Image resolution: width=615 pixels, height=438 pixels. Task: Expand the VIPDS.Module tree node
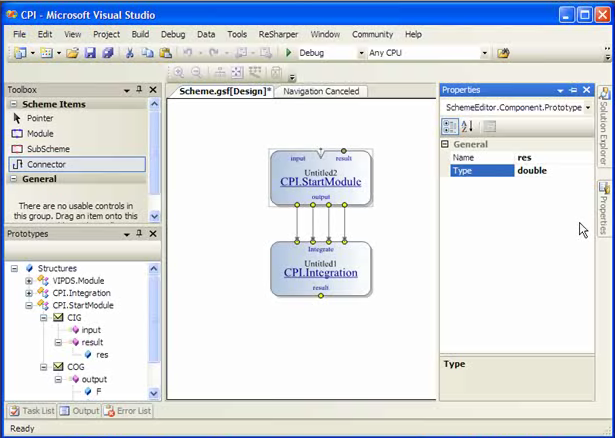click(29, 281)
